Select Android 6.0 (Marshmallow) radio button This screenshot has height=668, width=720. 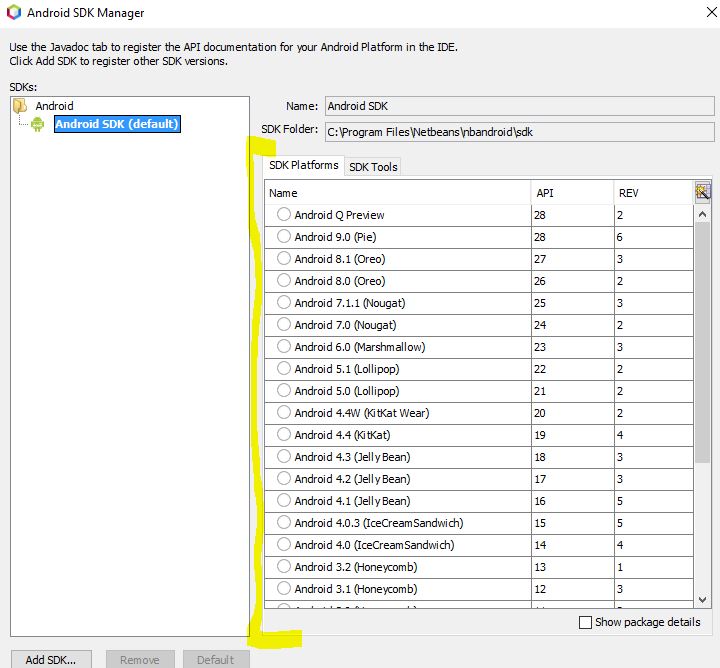pyautogui.click(x=284, y=346)
